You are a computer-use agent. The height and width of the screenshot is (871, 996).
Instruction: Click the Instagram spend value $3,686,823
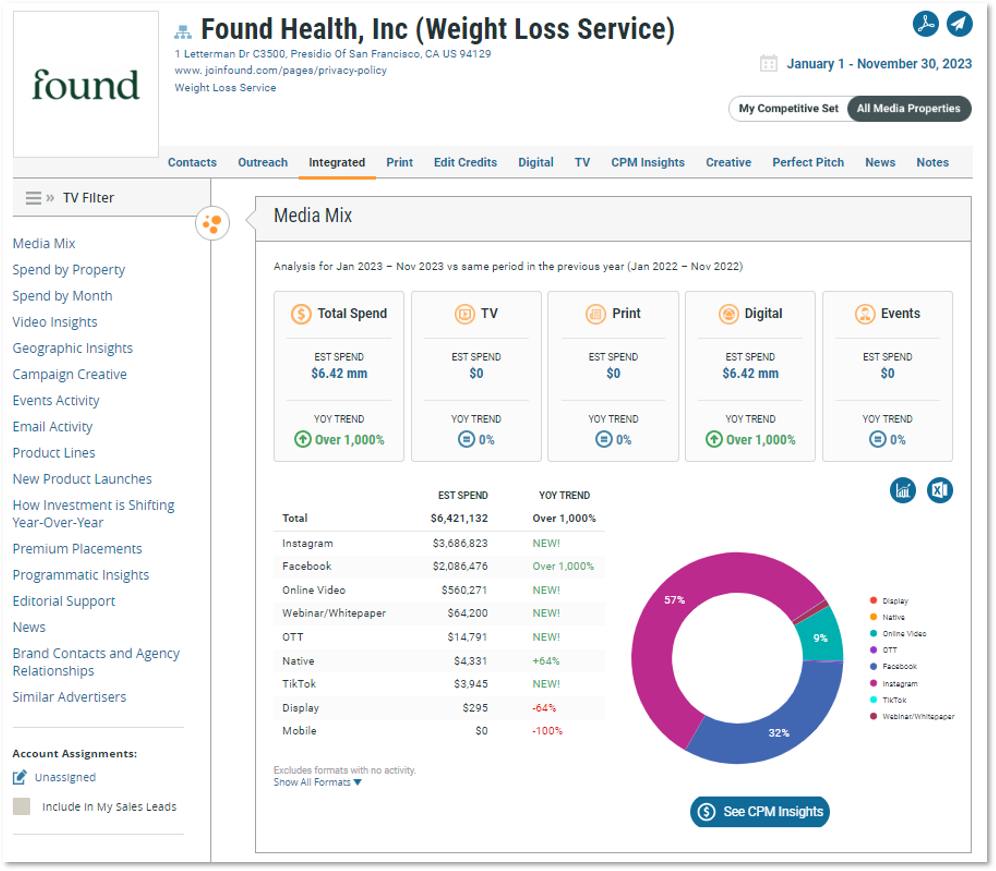(x=460, y=543)
